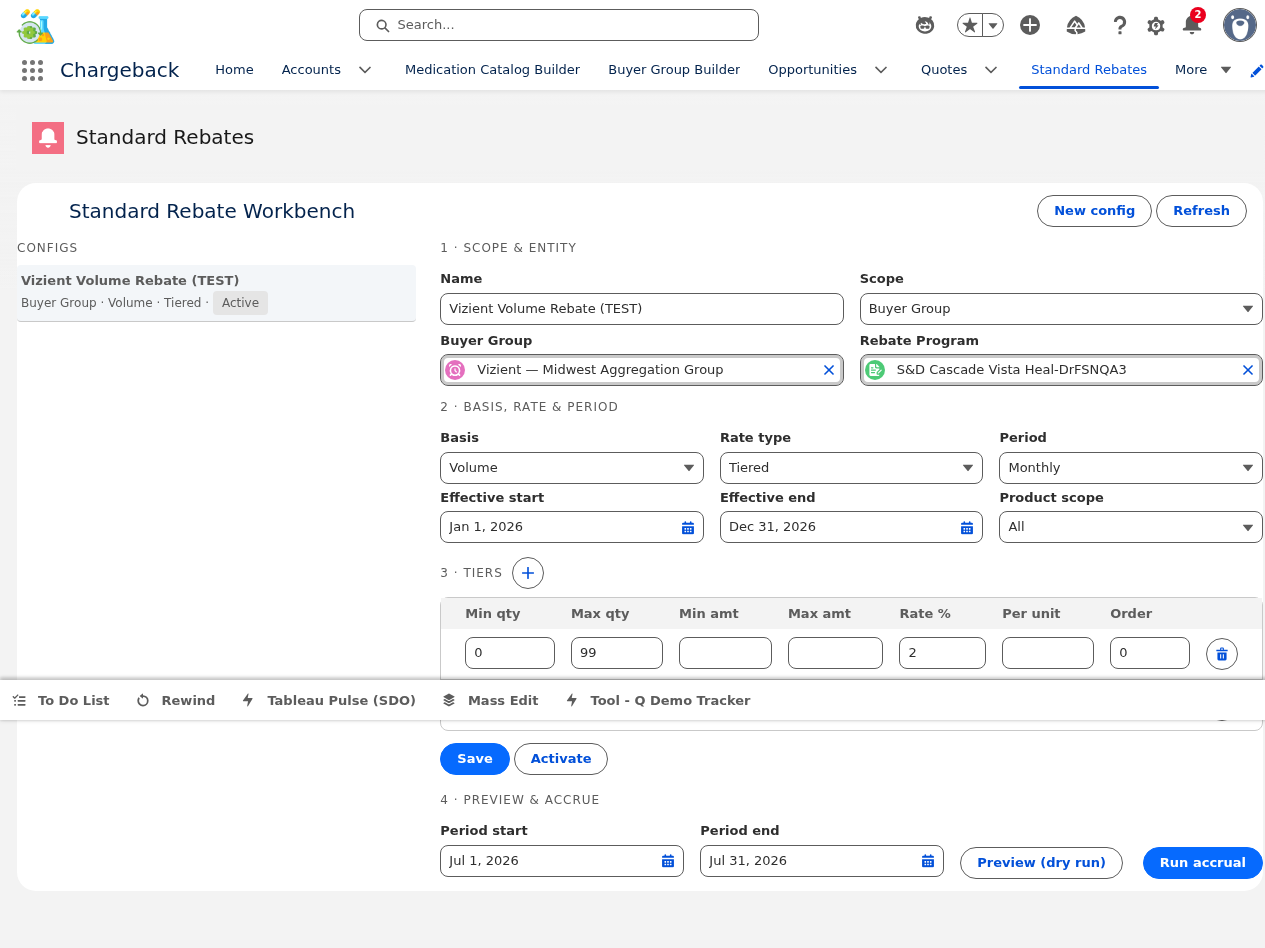Screen dimensions: 1265x948
Task: Expand the Opportunities tab dropdown chevron
Action: (x=881, y=70)
